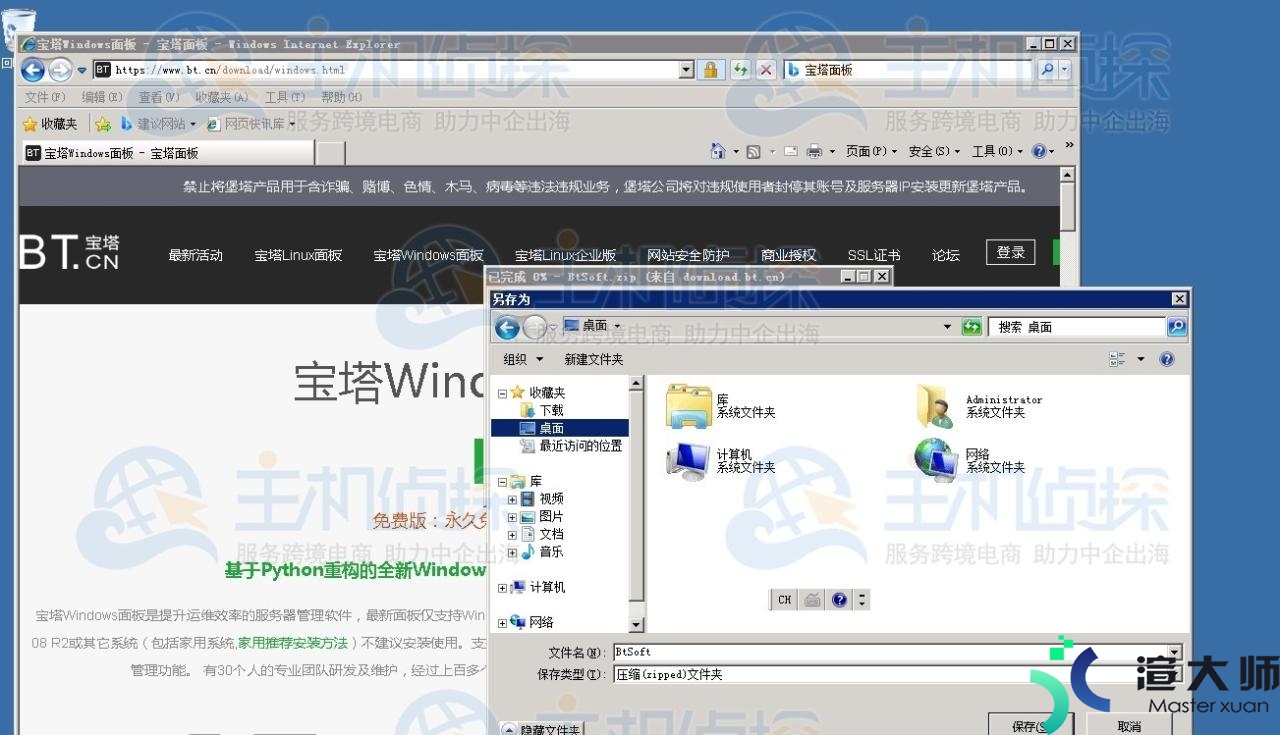This screenshot has height=735, width=1280.
Task: Open the 帮助(H) menu in IE
Action: 342,97
